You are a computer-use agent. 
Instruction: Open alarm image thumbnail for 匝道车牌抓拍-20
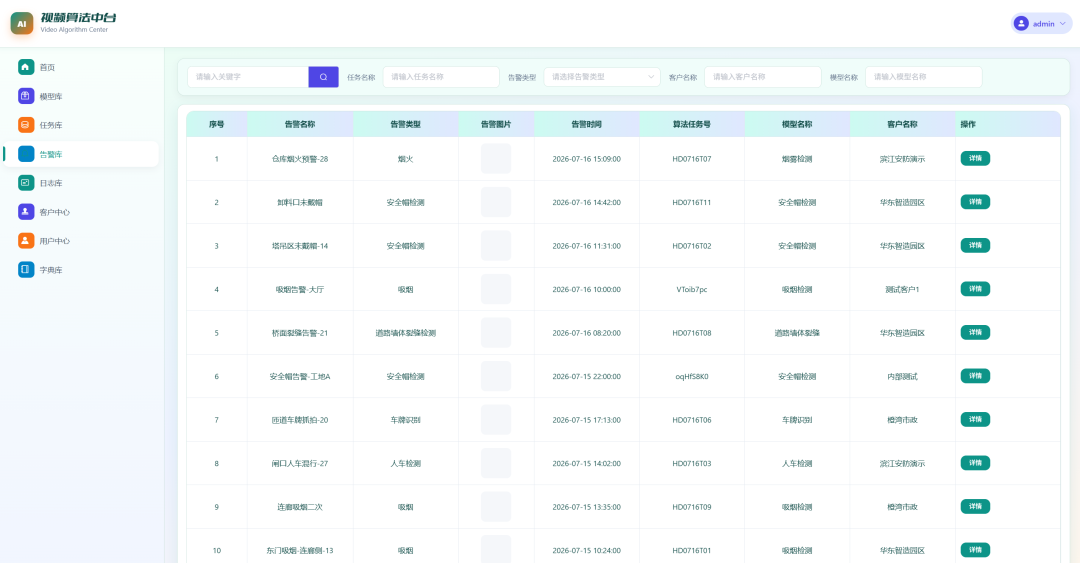(x=496, y=419)
